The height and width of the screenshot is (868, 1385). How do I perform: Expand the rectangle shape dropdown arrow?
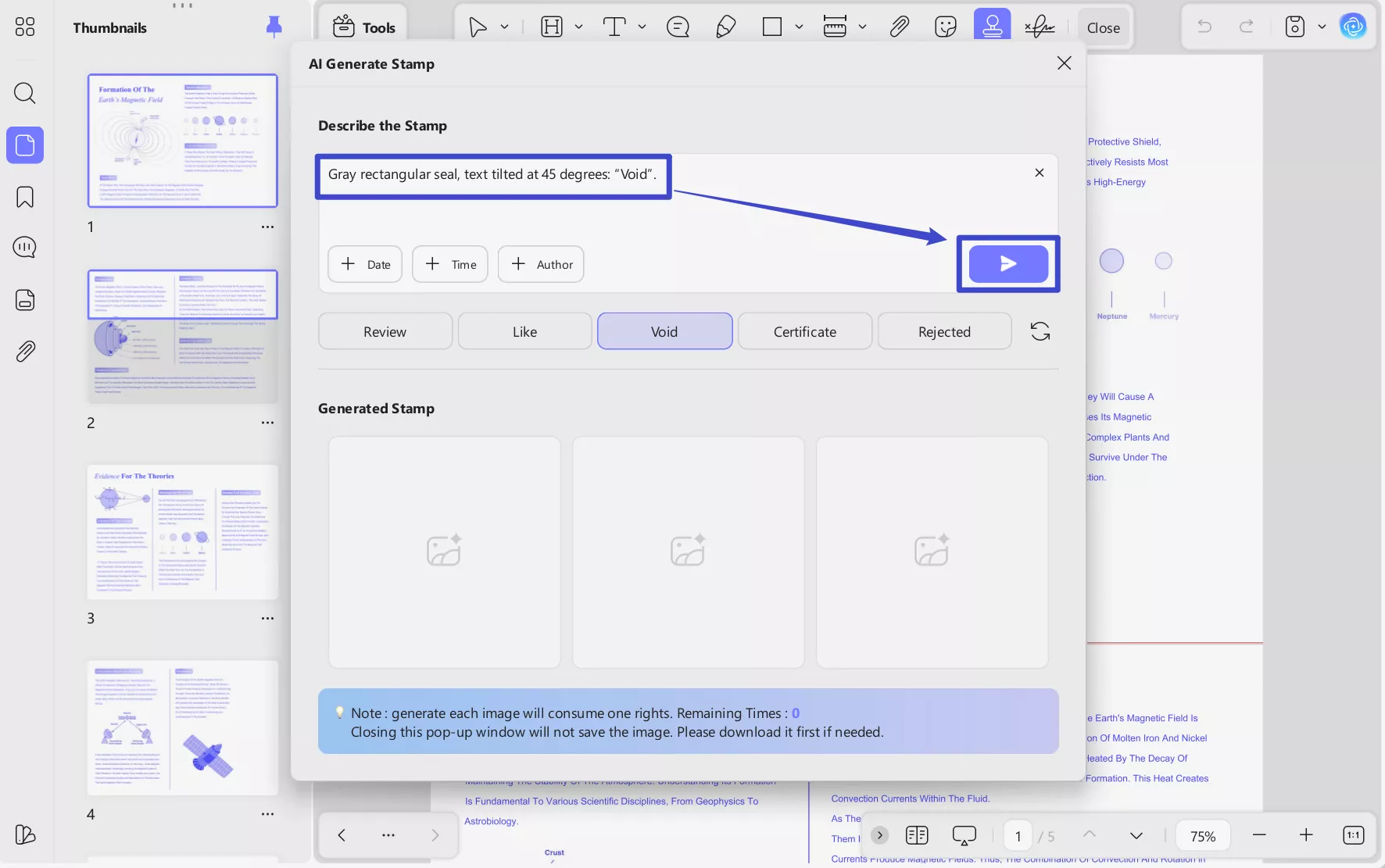799,27
